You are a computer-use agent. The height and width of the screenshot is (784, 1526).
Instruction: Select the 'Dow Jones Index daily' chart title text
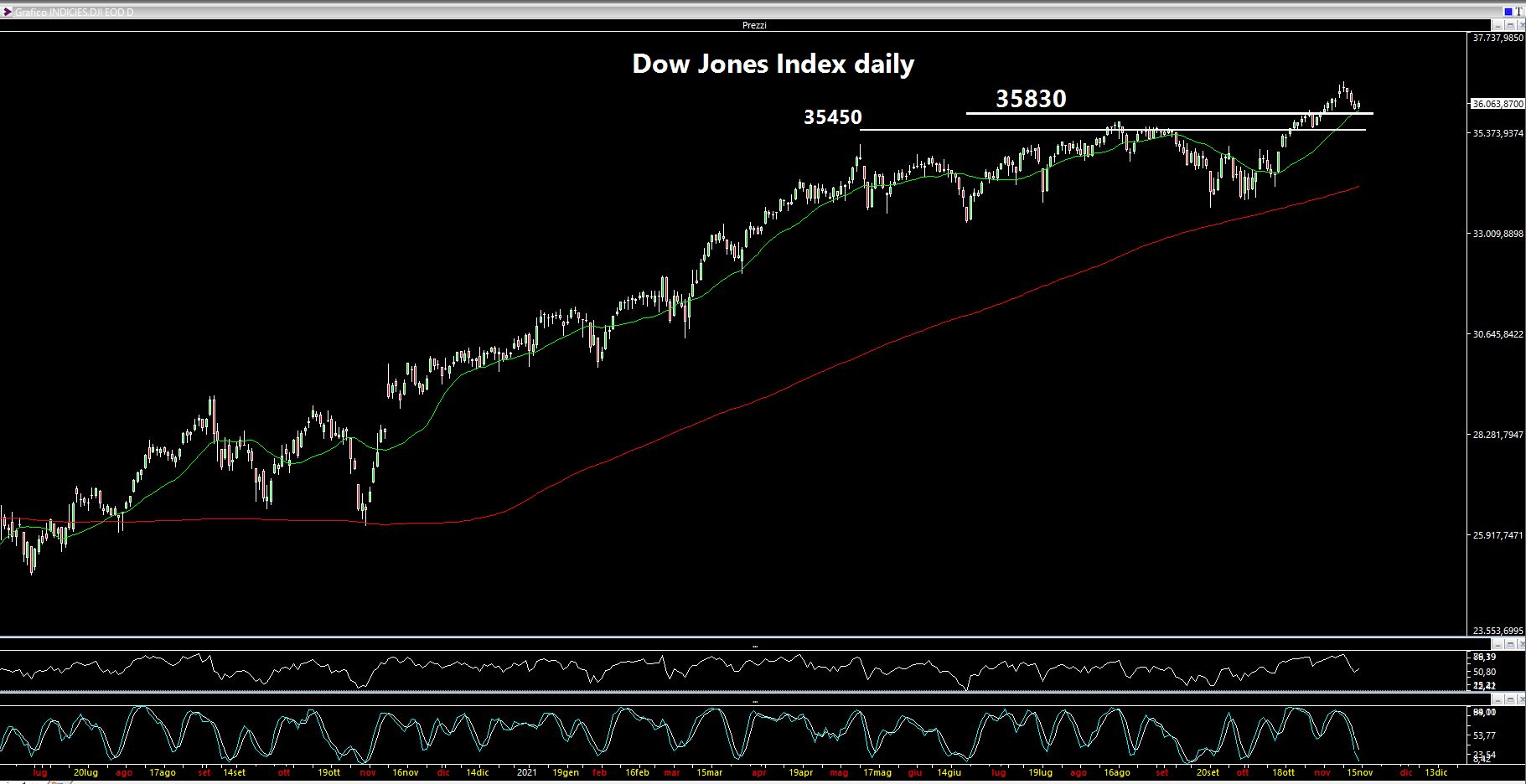(773, 64)
